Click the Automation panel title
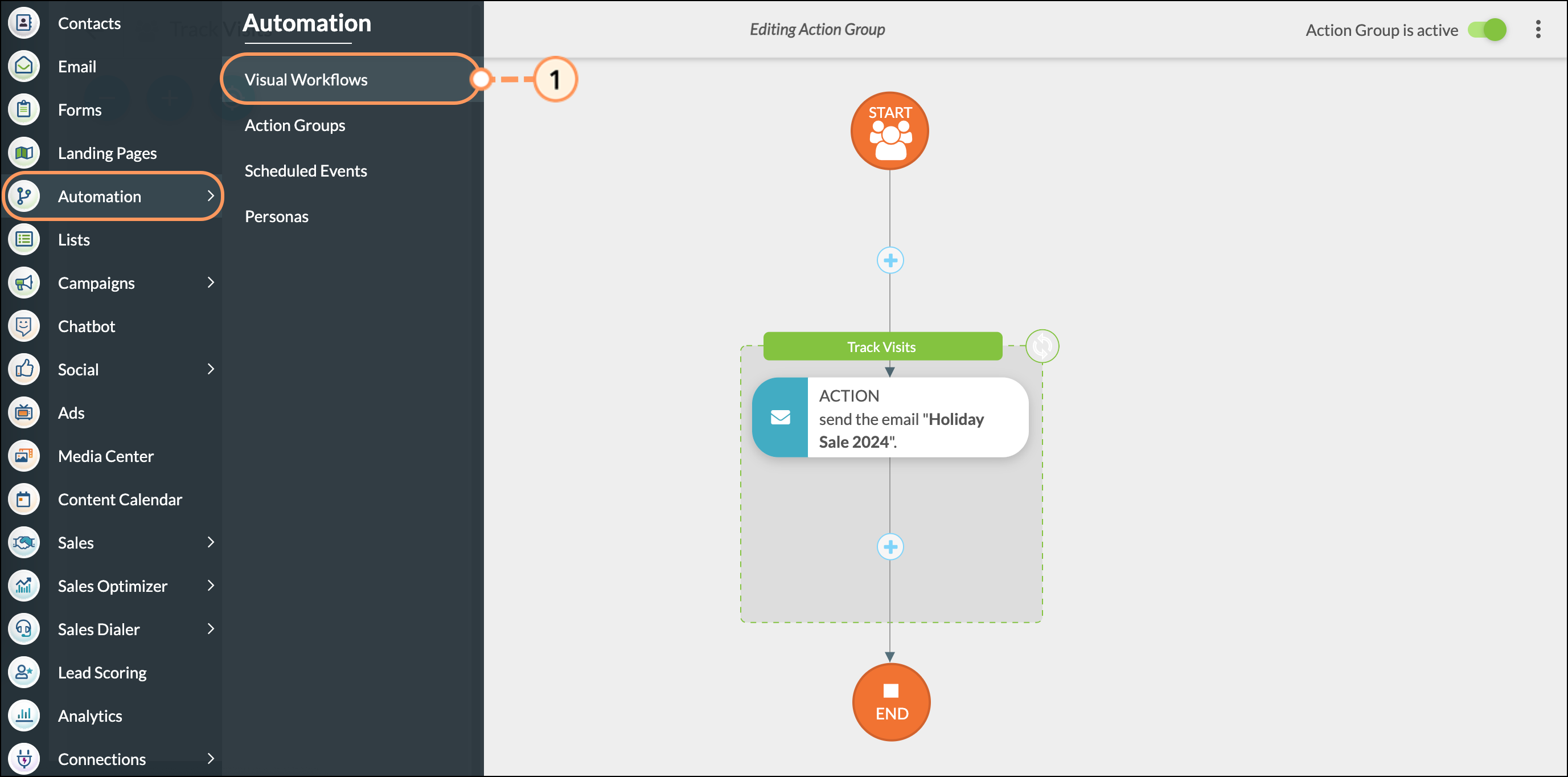The width and height of the screenshot is (1568, 777). 307,23
